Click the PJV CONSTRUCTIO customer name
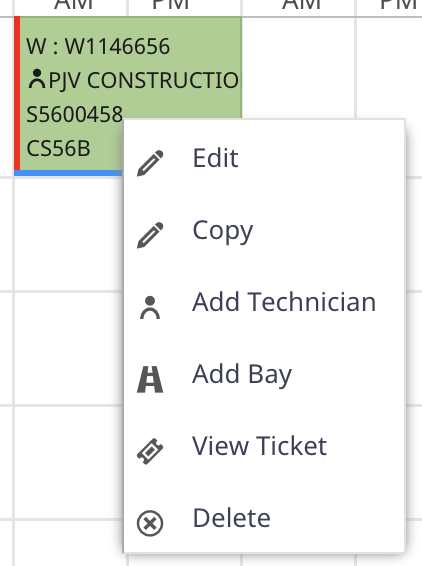The height and width of the screenshot is (566, 422). [144, 80]
